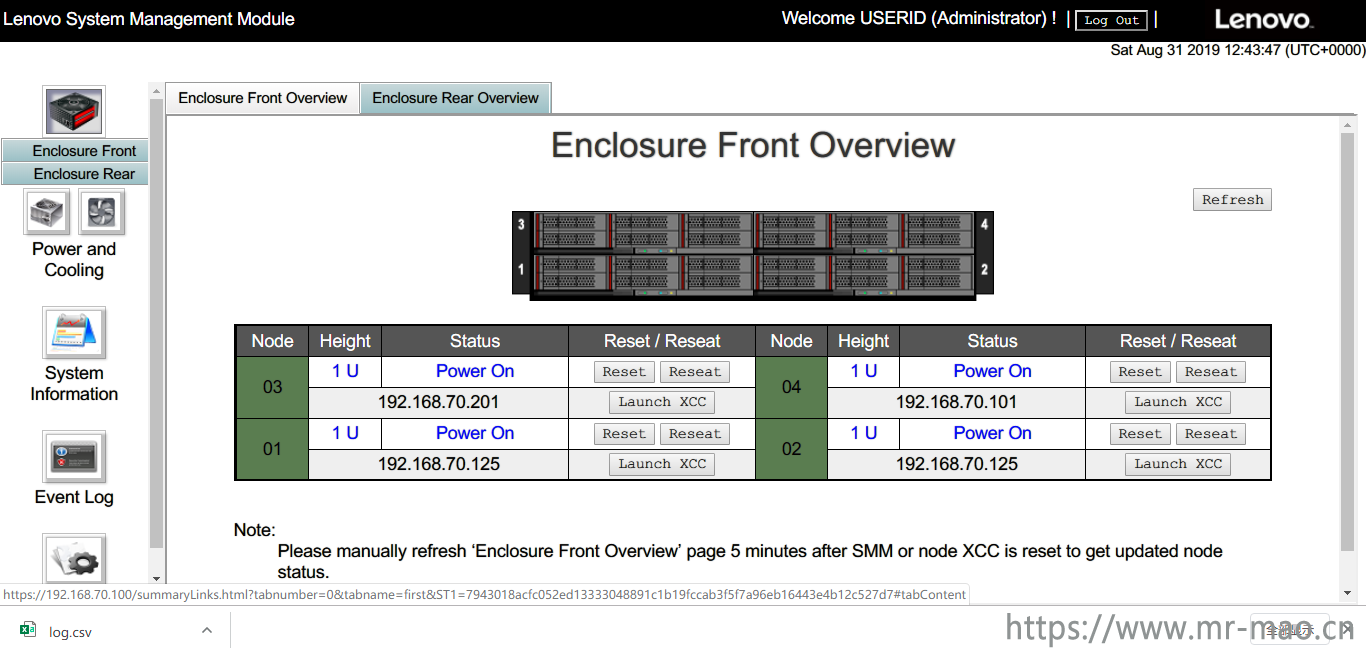Image resolution: width=1366 pixels, height=654 pixels.
Task: Click the Welcome USERID (Administrator) text
Action: coord(919,18)
